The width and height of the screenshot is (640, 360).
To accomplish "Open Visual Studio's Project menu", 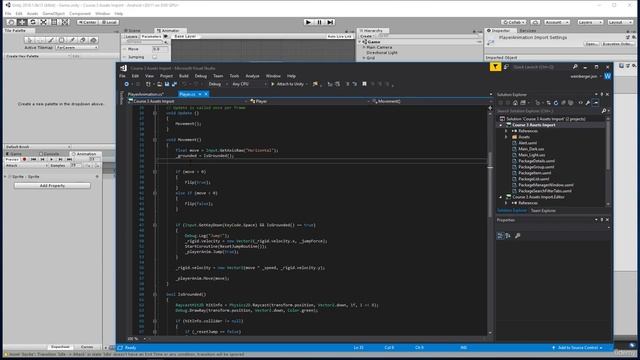I will (x=166, y=76).
